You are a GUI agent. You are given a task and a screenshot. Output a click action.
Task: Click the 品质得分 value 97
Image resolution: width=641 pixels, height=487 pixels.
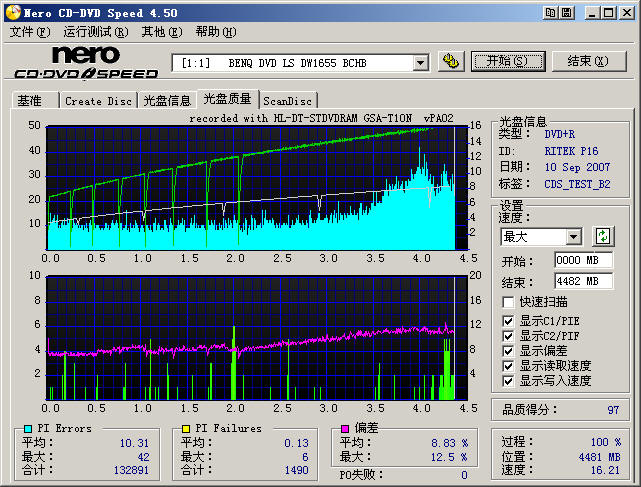(x=613, y=410)
